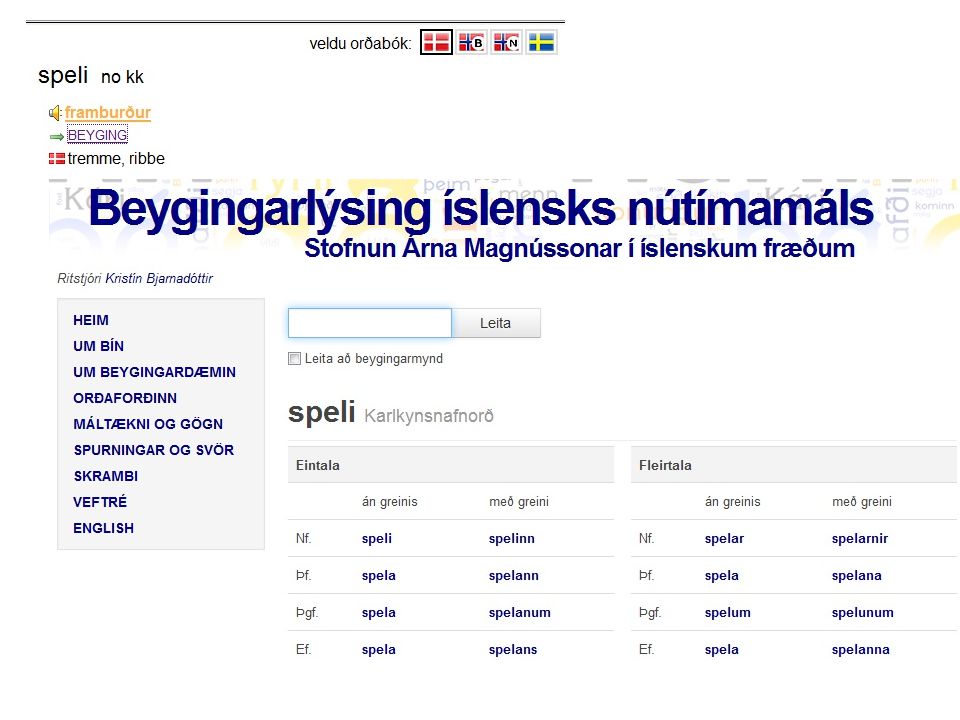The height and width of the screenshot is (720, 960).
Task: Play pronunciation via the speaker icon
Action: [55, 113]
